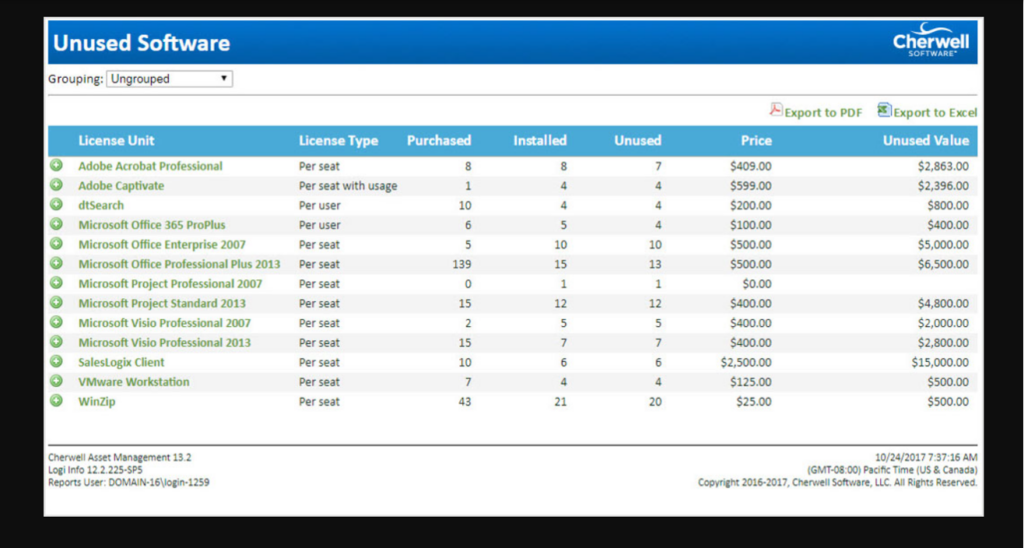Screen dimensions: 1024x548
Task: Expand Microsoft Office Professional Plus 2013 row
Action: [56, 263]
